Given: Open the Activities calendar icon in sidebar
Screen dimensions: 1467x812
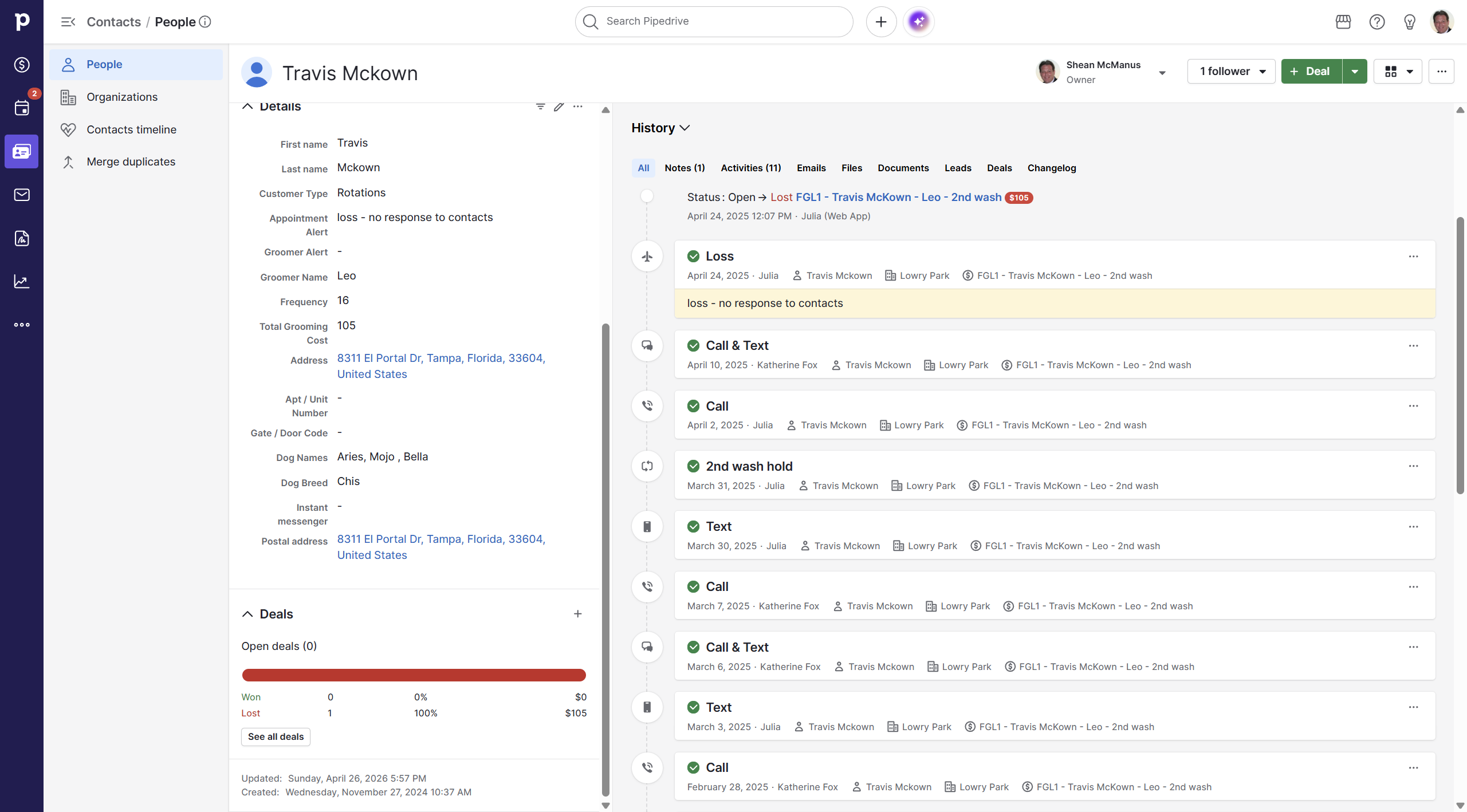Looking at the screenshot, I should point(22,108).
